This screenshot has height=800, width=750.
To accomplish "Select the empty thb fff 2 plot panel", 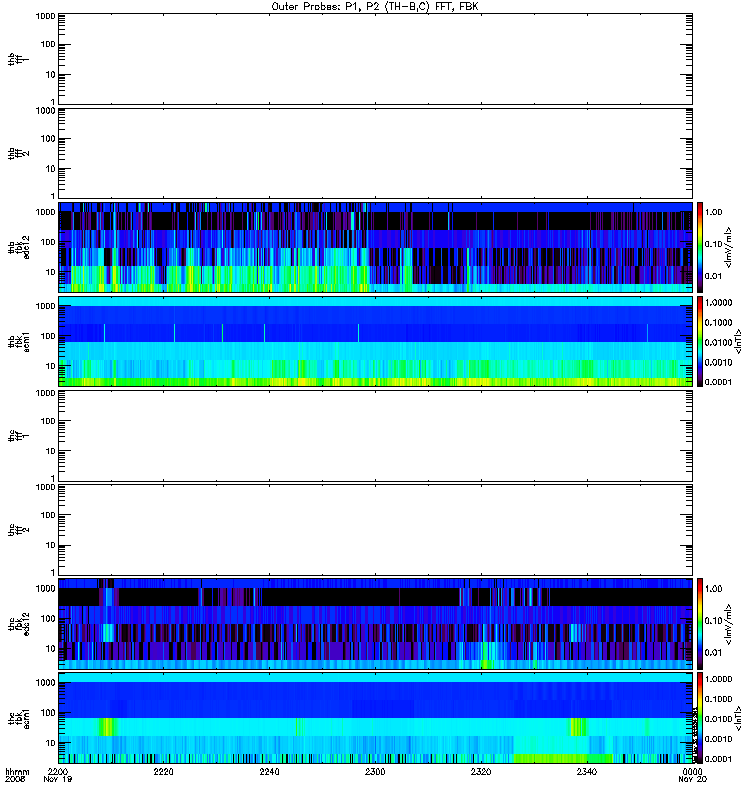I will (375, 154).
